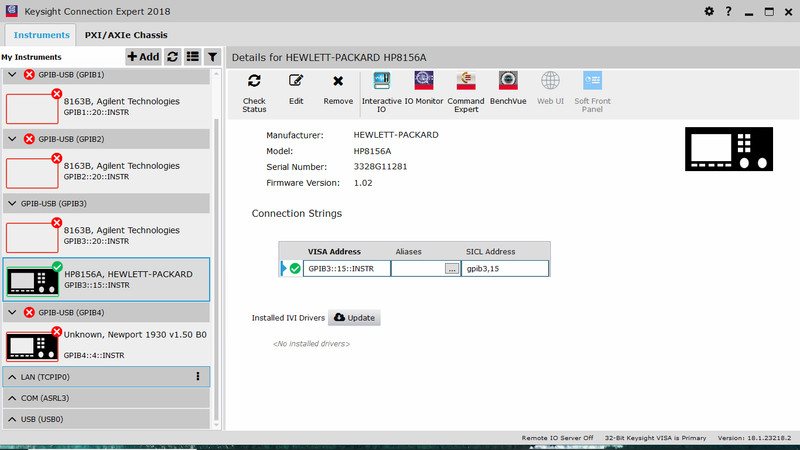Screen dimensions: 800x450
Task: Collapse the GPIB-USB (GPIB3) group
Action: 12,203
